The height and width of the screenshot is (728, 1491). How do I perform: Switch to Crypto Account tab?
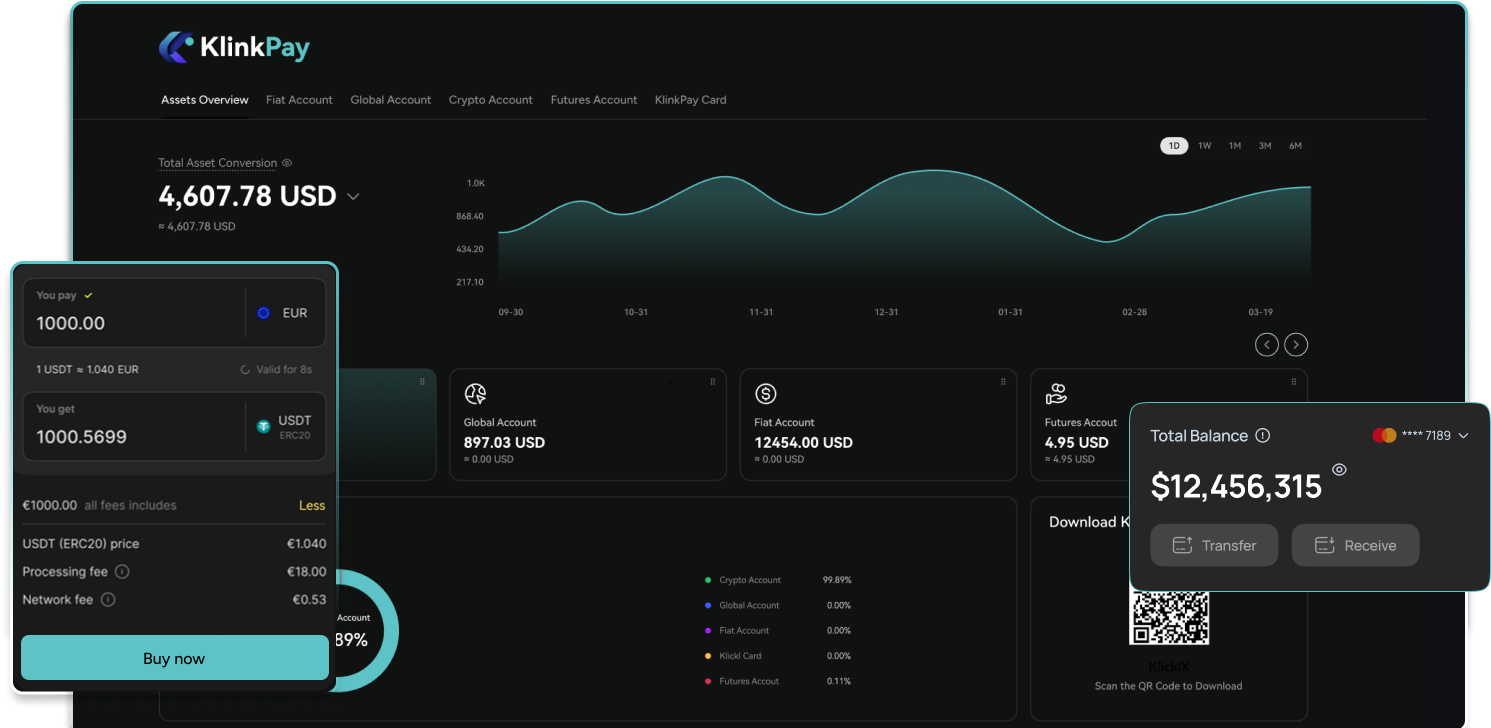490,100
